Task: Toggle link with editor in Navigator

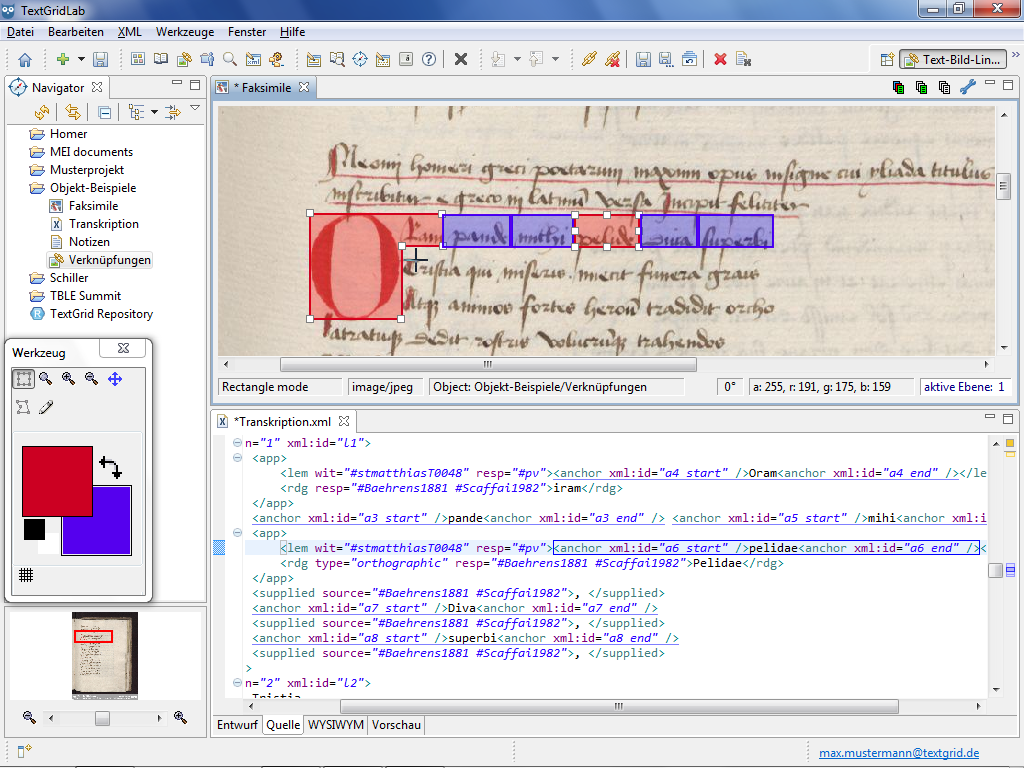Action: tap(73, 112)
